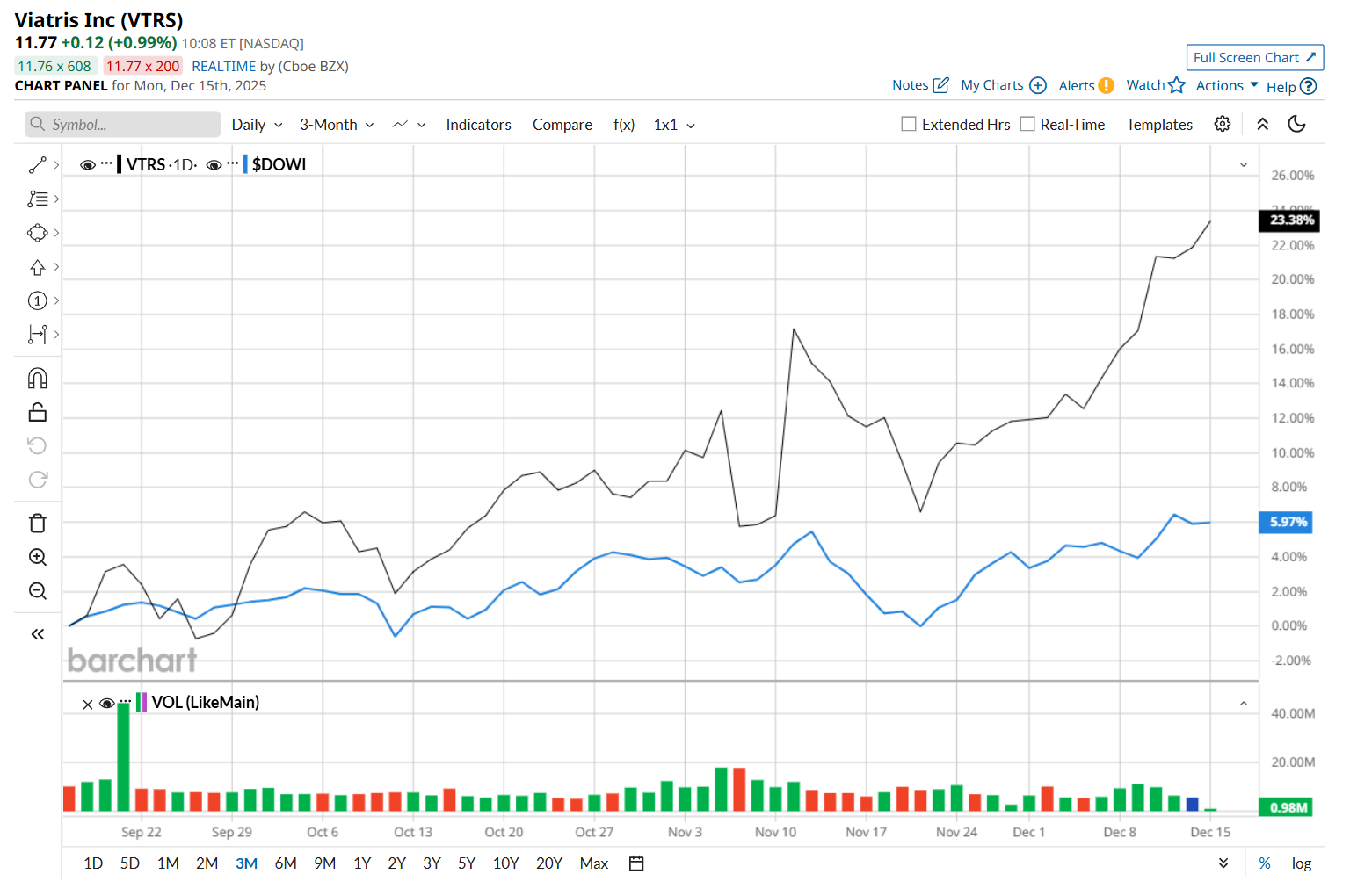Zoom in on the chart
The image size is (1350, 896).
point(37,557)
